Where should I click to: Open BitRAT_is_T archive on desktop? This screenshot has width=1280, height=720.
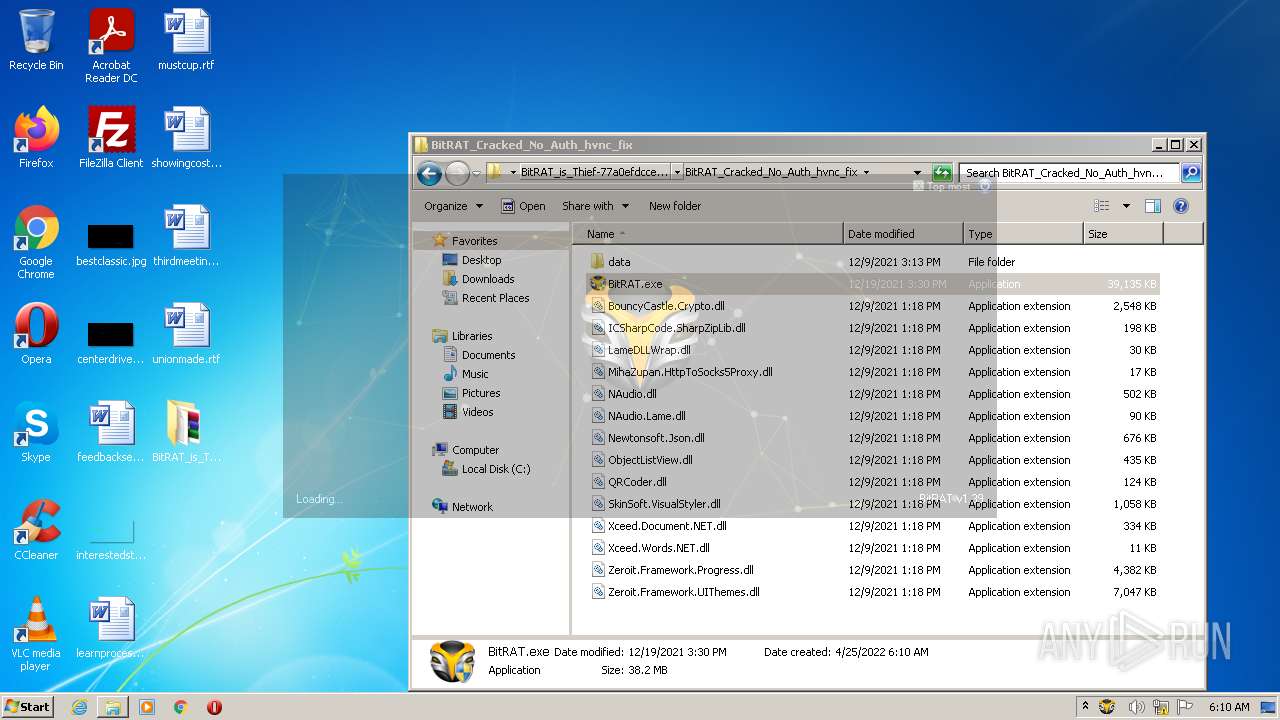click(x=186, y=432)
